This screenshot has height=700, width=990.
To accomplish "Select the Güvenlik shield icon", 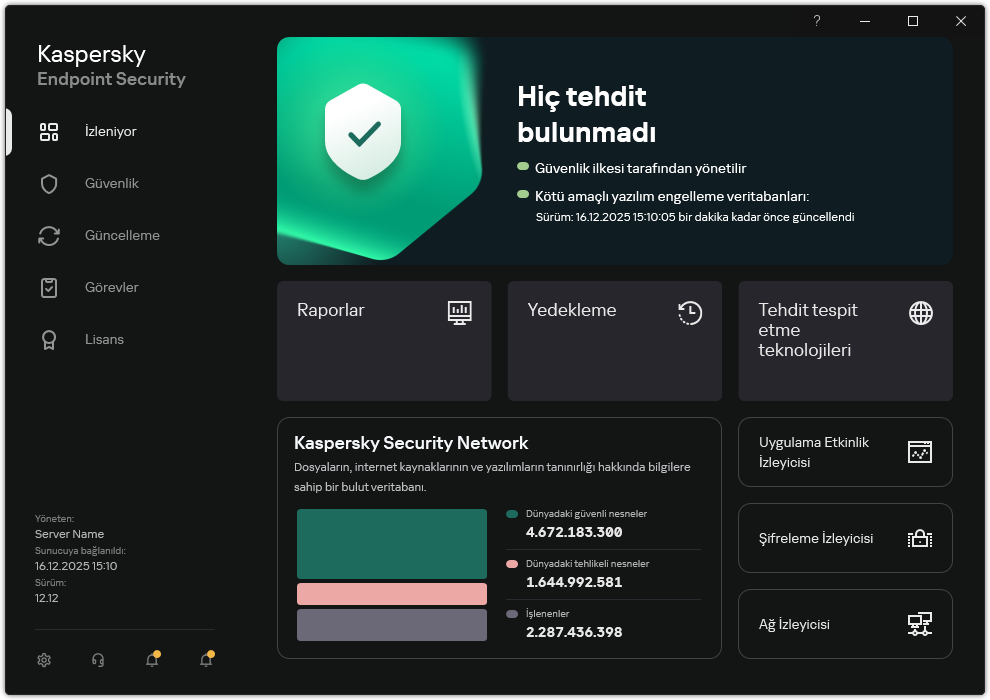I will point(49,183).
